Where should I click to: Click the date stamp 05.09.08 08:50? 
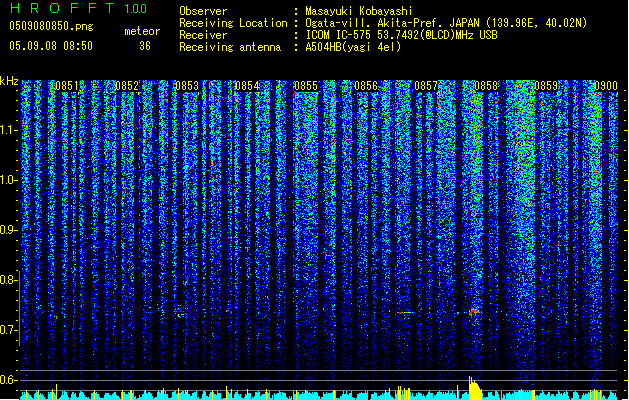[x=51, y=46]
